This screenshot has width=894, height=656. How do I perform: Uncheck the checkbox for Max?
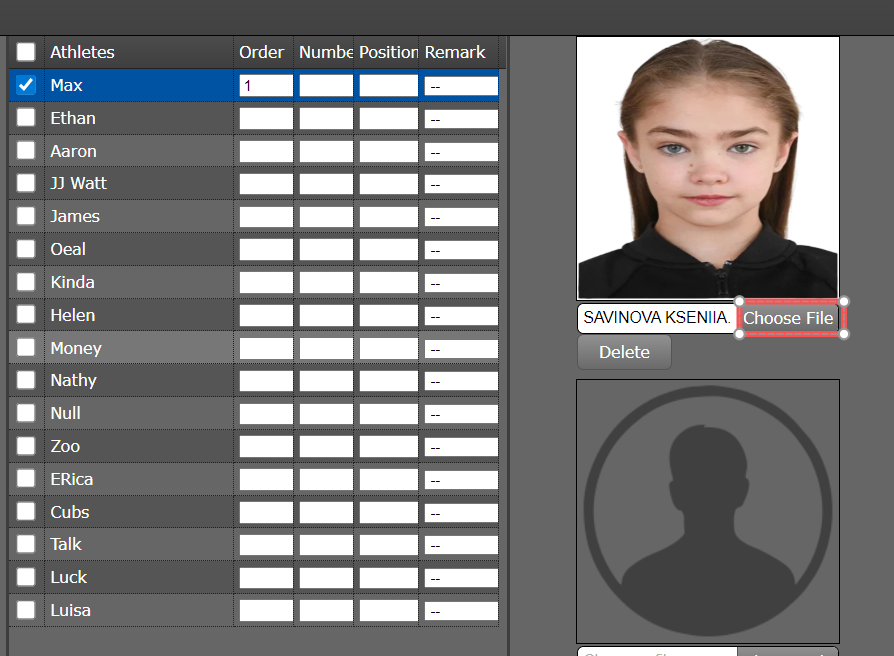(x=26, y=86)
